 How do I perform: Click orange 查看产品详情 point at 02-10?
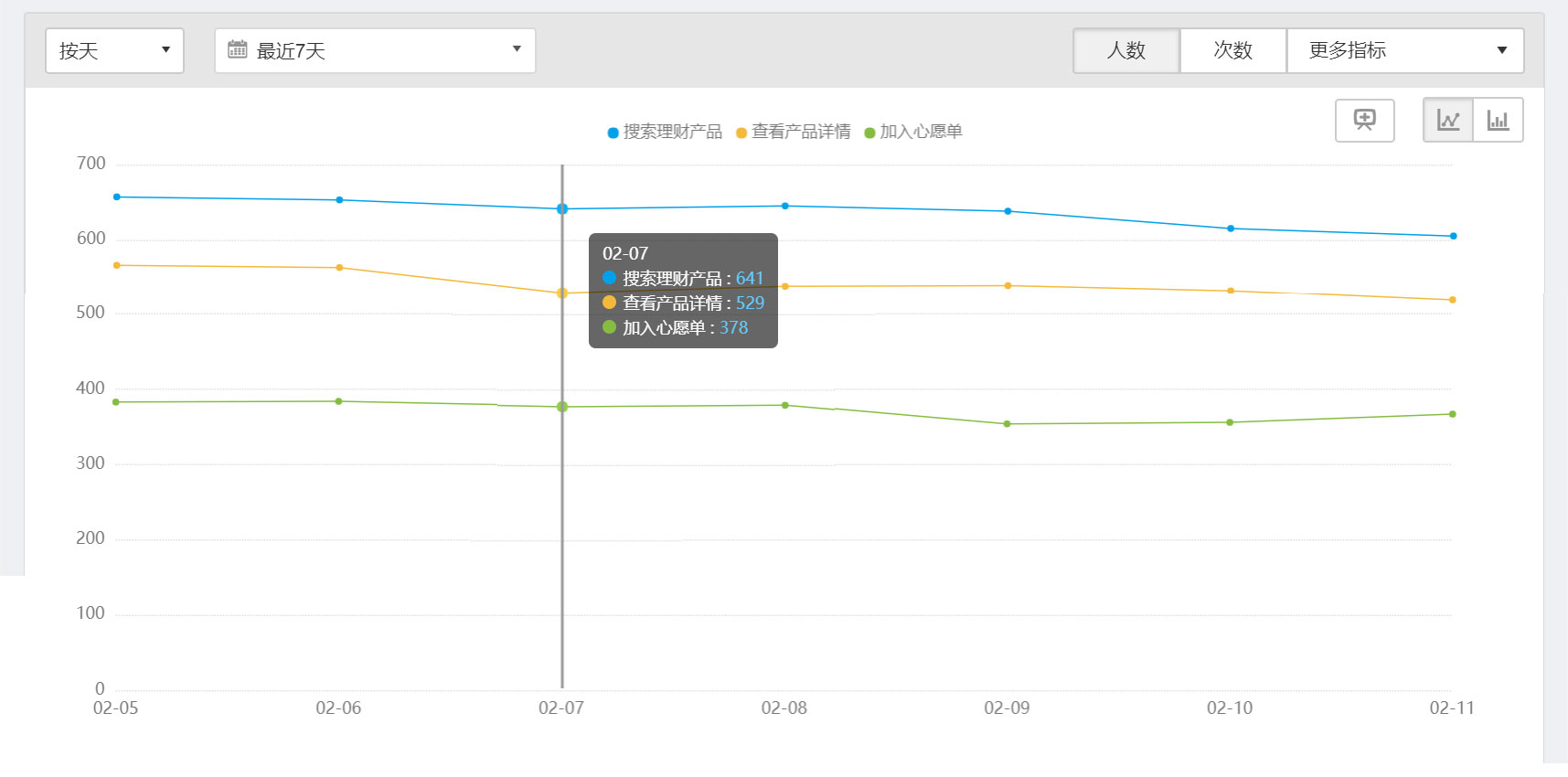[x=1231, y=291]
